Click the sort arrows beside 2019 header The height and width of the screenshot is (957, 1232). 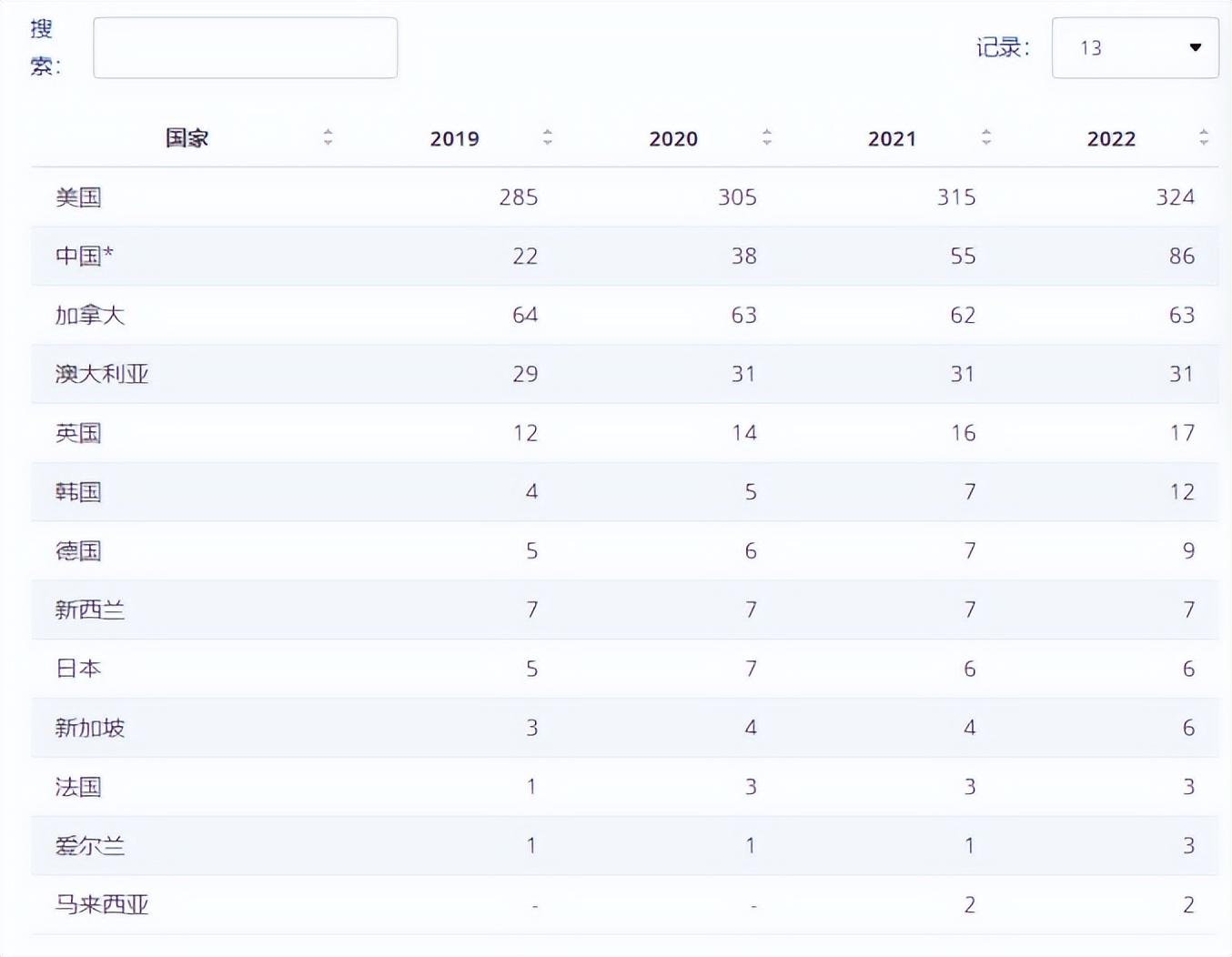click(547, 137)
